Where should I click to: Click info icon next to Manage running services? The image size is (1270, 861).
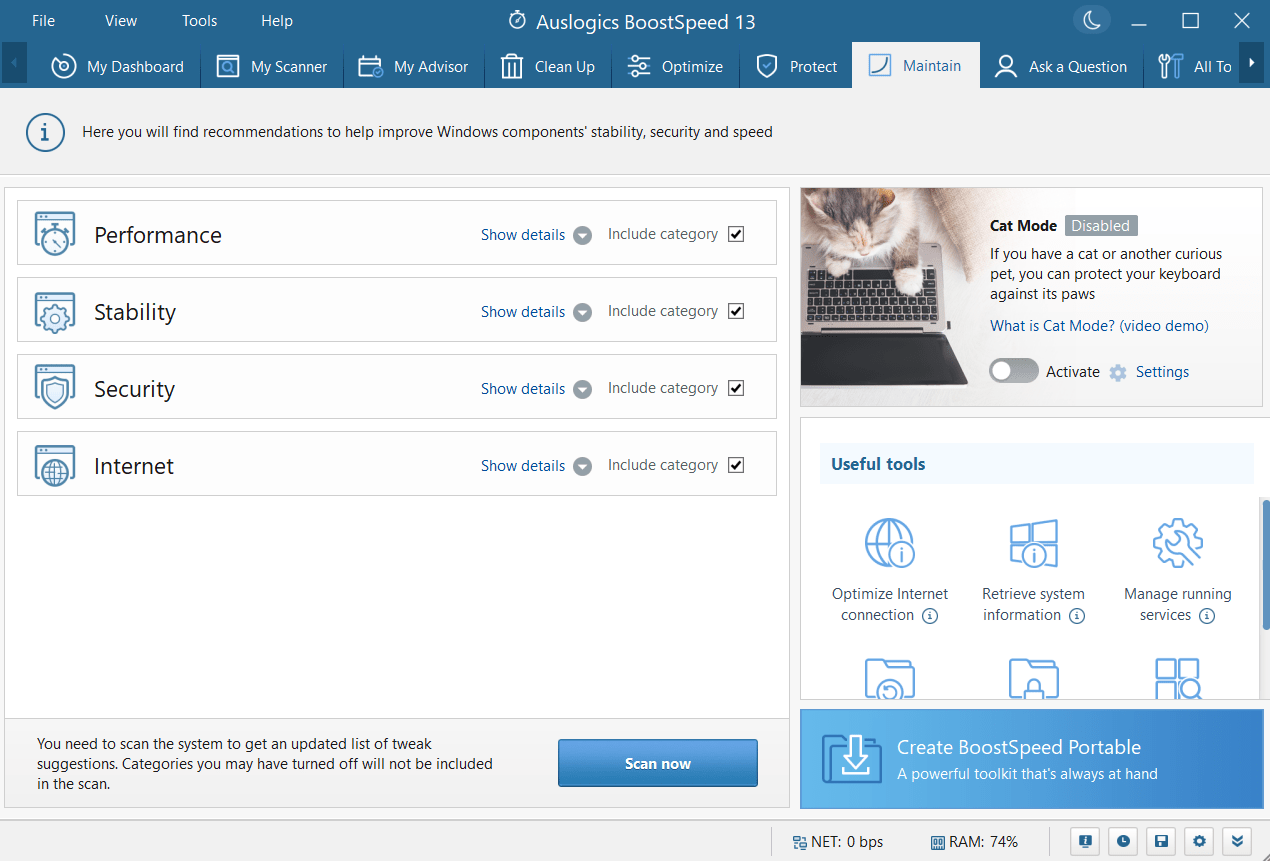click(x=1207, y=616)
